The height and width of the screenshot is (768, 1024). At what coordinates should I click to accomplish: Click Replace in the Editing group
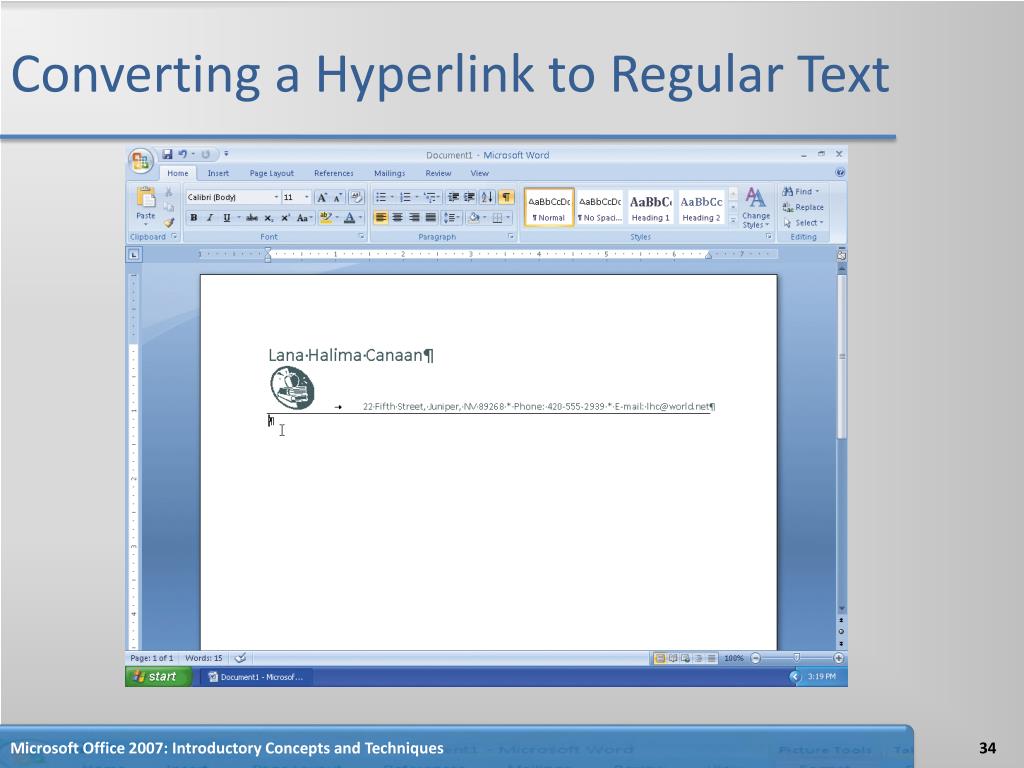click(803, 207)
